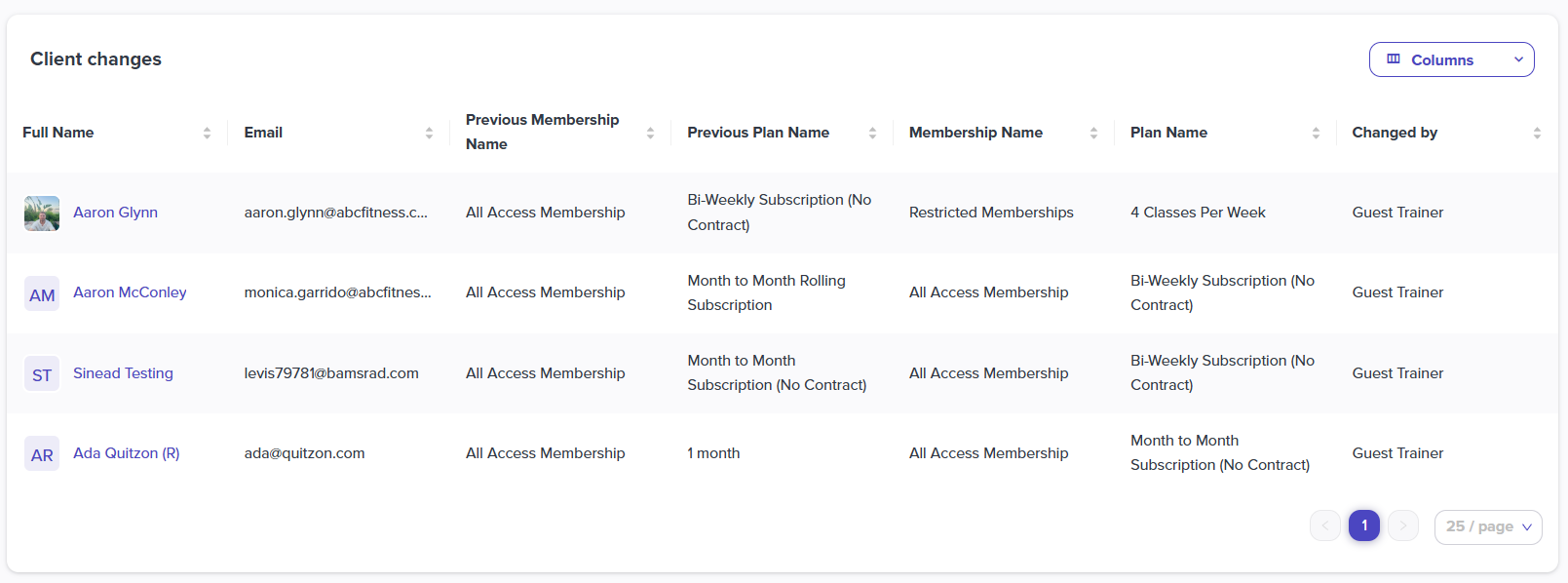This screenshot has height=583, width=1568.
Task: Go to the next page arrow
Action: coord(1403,525)
